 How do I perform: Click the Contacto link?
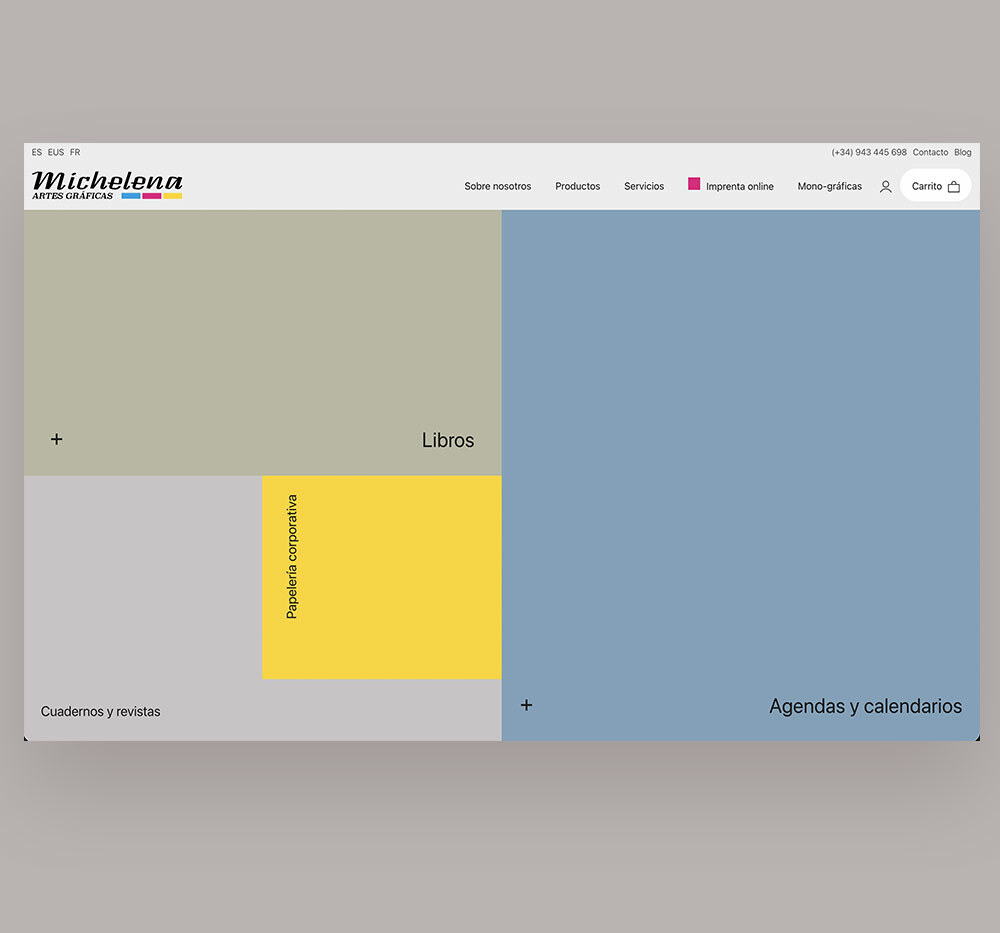point(930,153)
